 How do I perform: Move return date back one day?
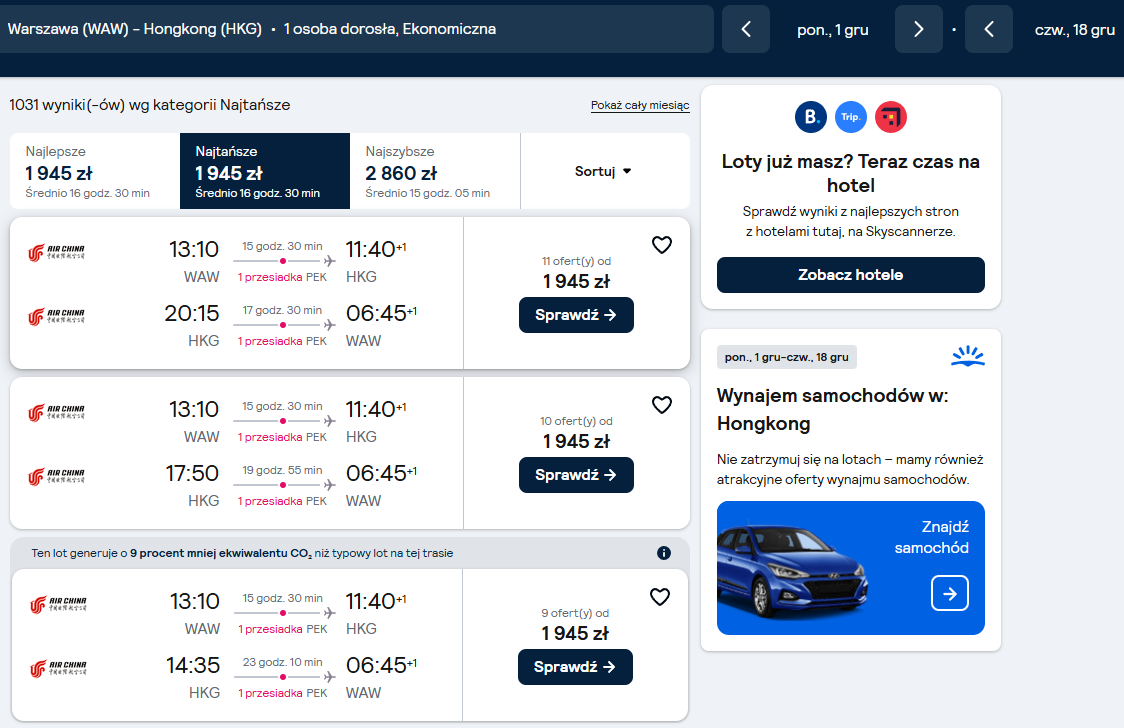pyautogui.click(x=989, y=29)
